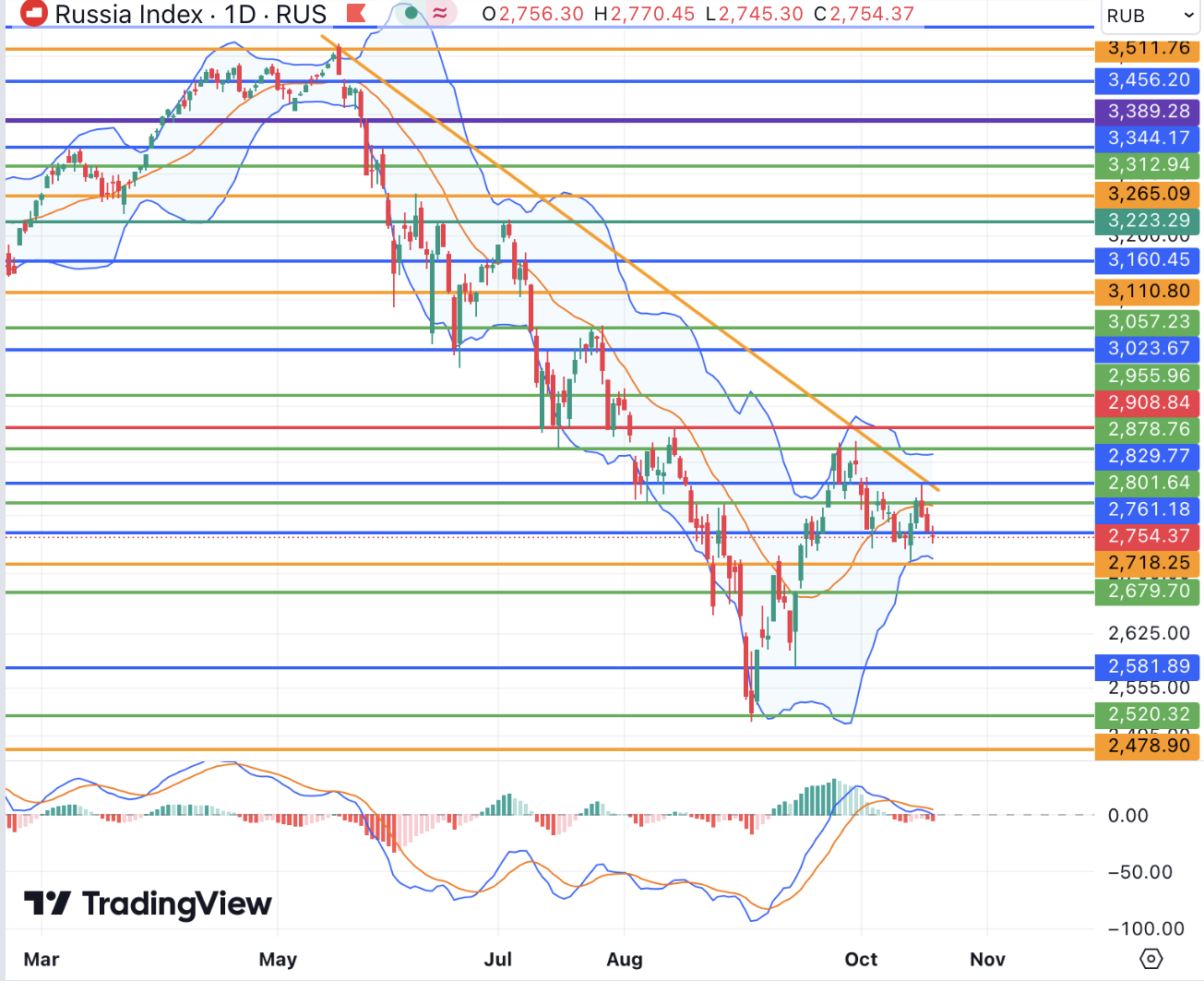Viewport: 1204px width, 981px height.
Task: Click the TradingView logo
Action: click(x=148, y=903)
